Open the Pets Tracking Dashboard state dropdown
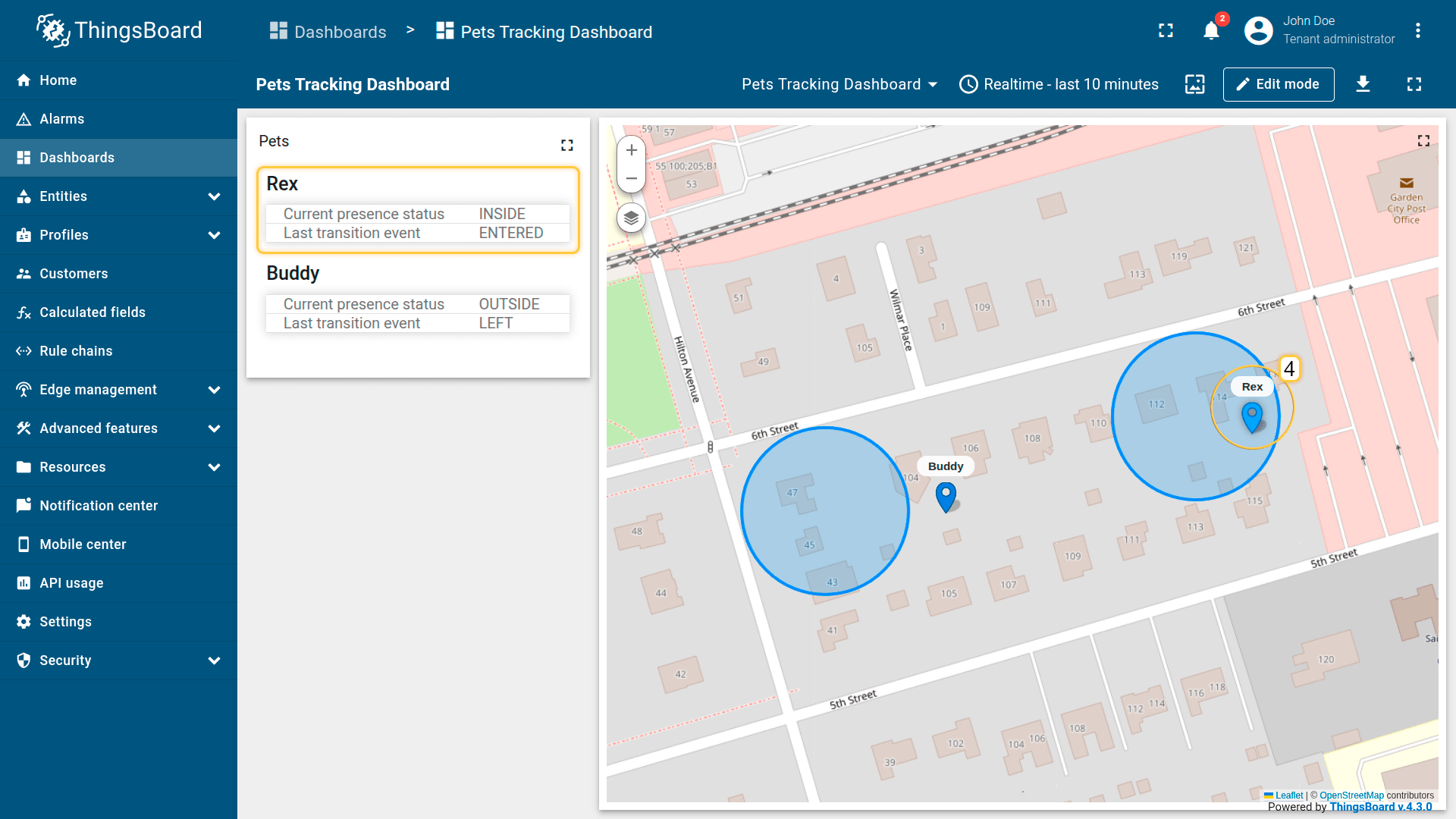Image resolution: width=1456 pixels, height=819 pixels. [839, 84]
